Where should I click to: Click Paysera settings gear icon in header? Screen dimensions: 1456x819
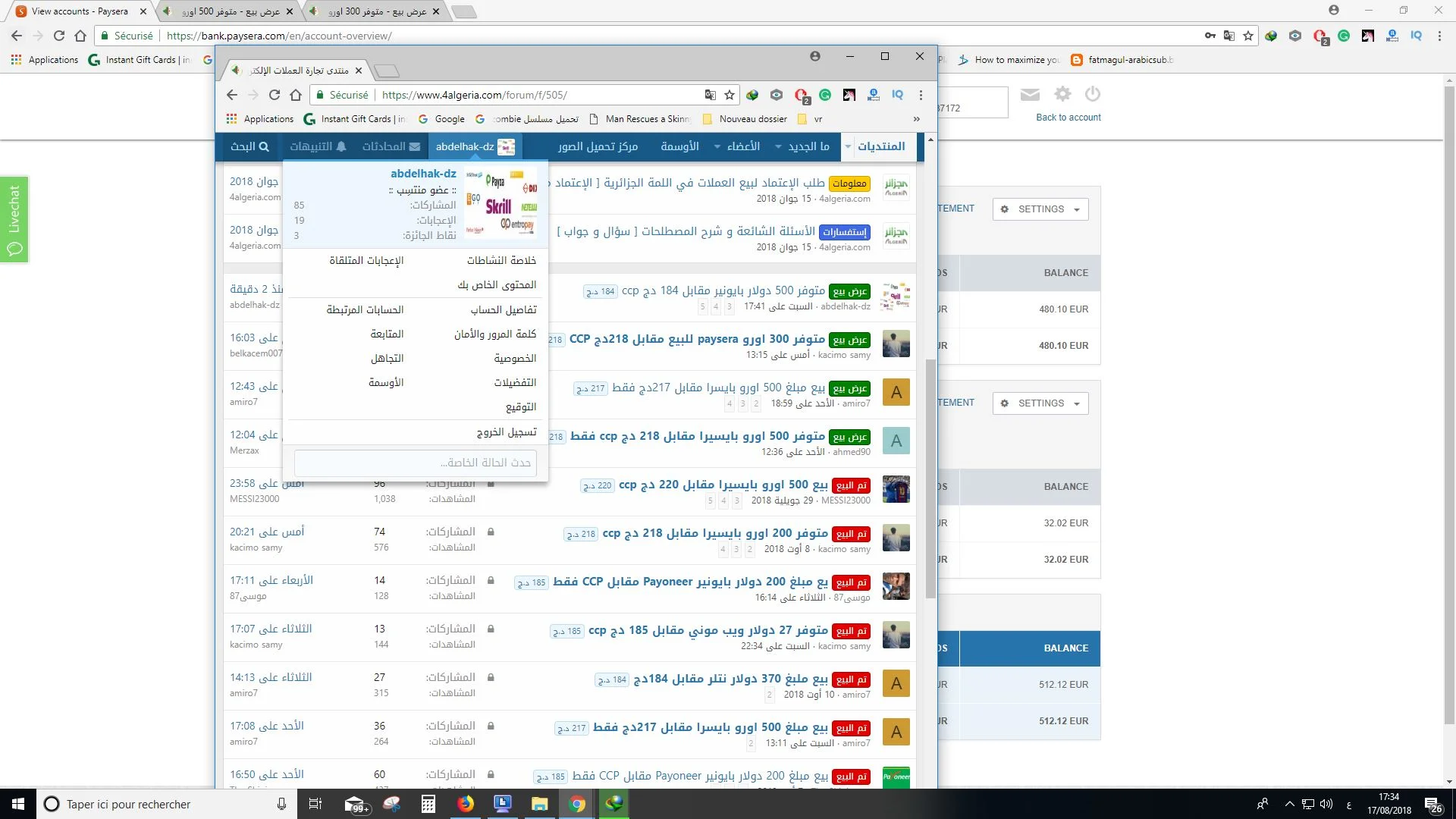click(x=1062, y=94)
